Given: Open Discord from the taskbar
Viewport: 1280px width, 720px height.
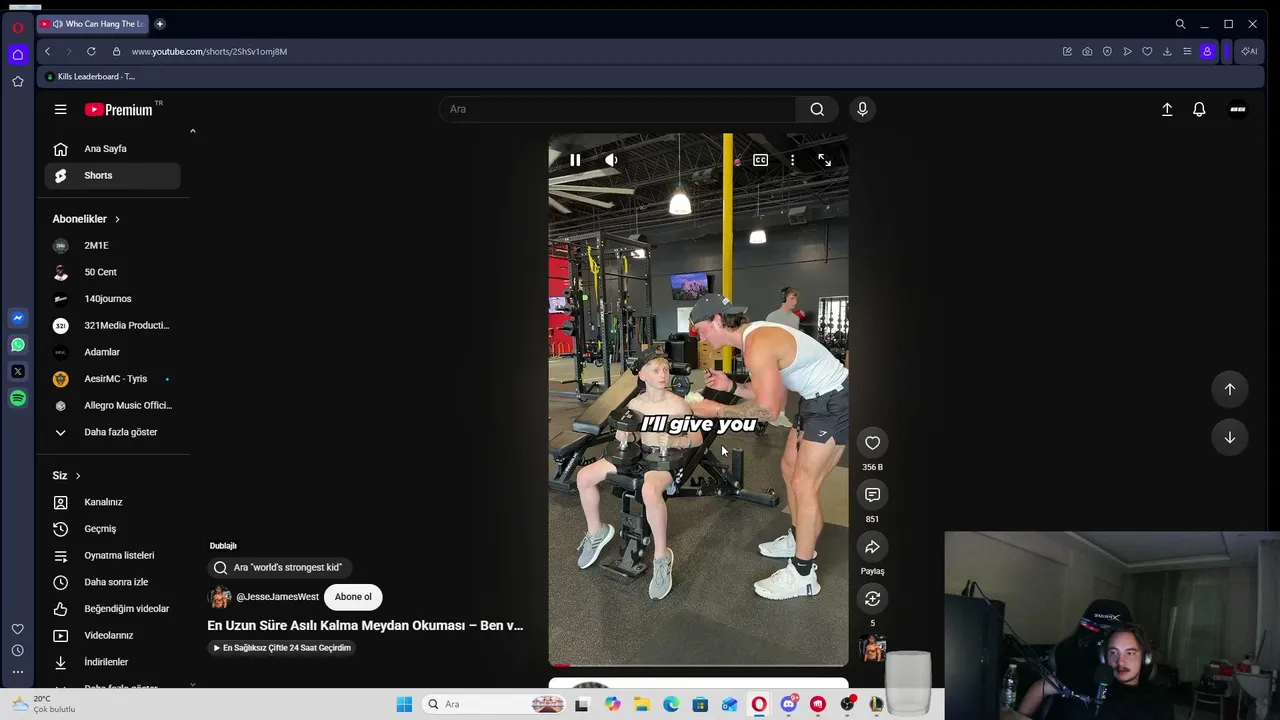Looking at the screenshot, I should [789, 705].
